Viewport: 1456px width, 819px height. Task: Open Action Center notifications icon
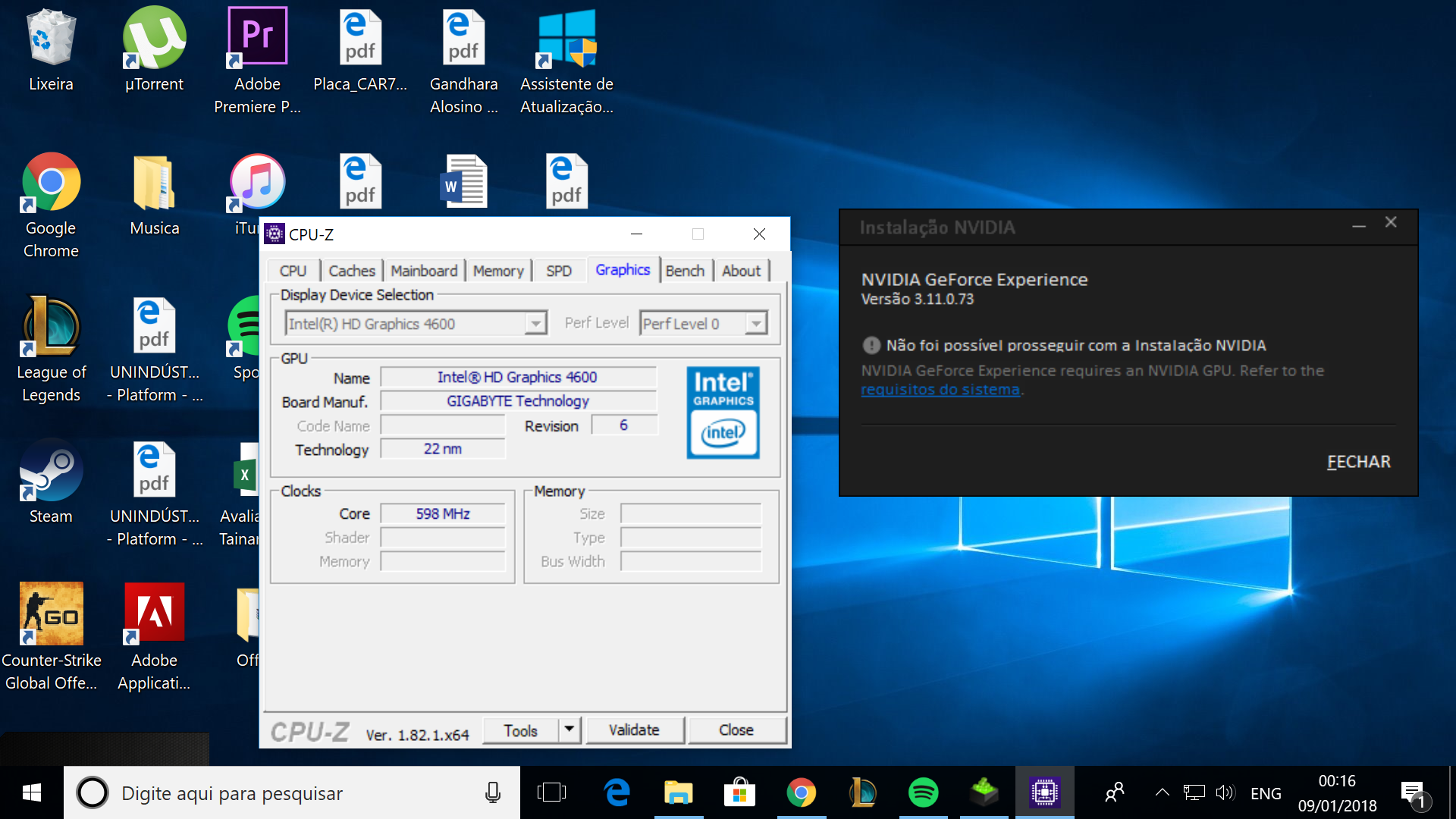1413,795
